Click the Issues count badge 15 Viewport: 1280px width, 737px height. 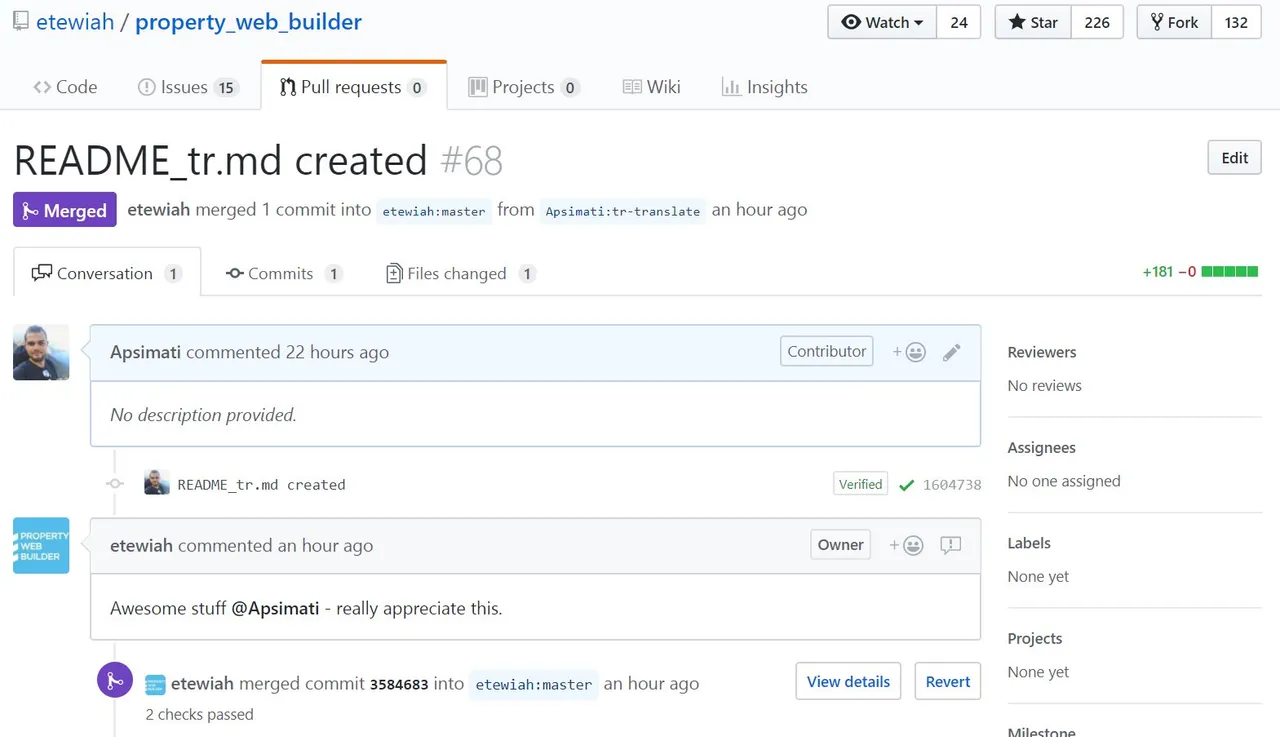point(226,88)
